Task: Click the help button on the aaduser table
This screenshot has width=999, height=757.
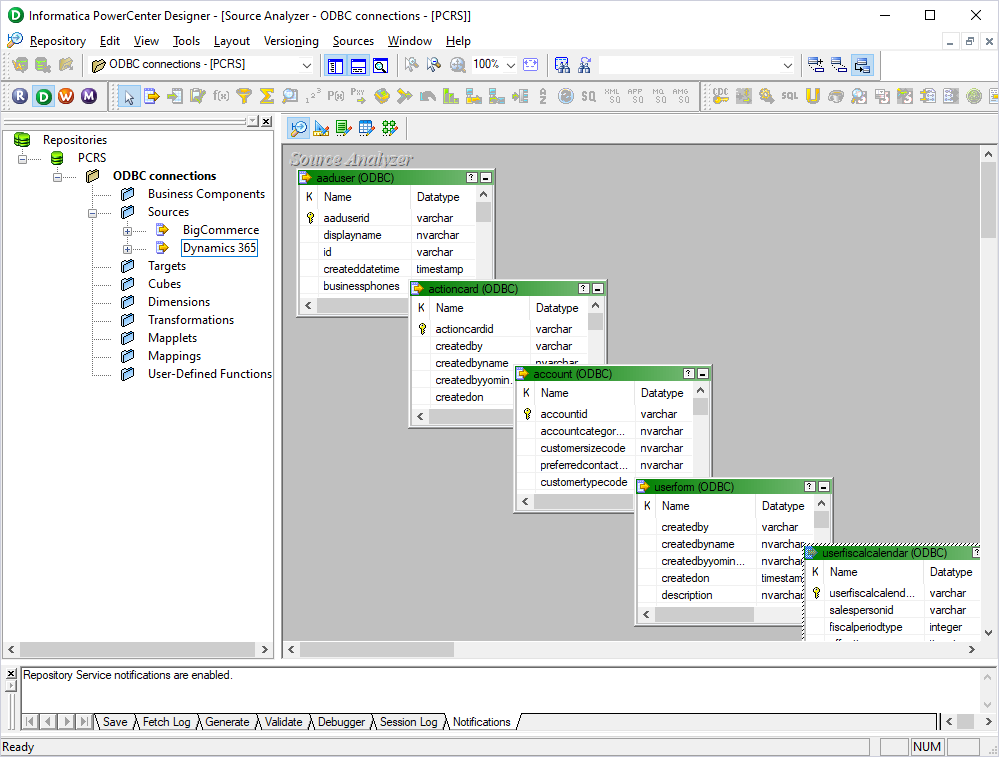Action: coord(471,177)
